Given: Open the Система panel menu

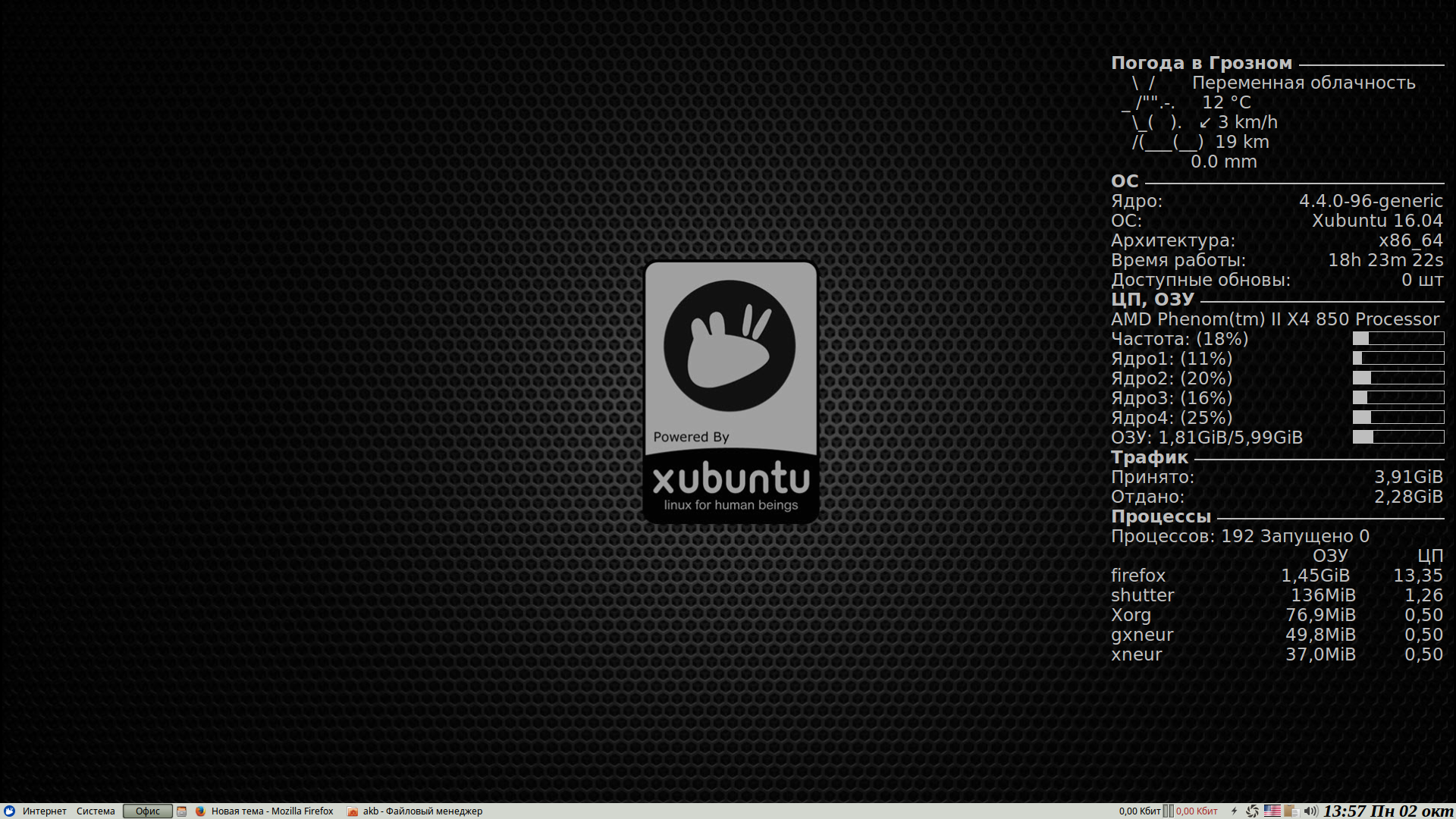Looking at the screenshot, I should [96, 811].
